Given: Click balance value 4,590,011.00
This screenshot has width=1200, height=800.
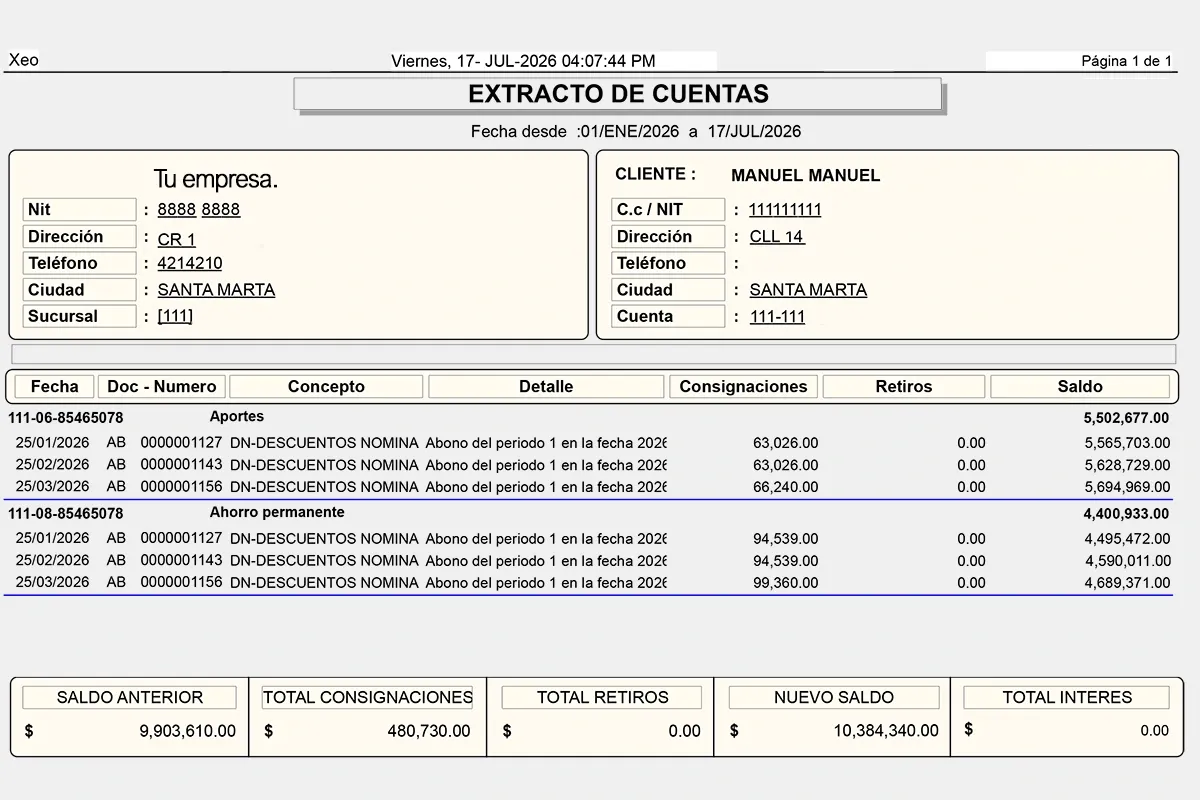Looking at the screenshot, I should click(1127, 561).
